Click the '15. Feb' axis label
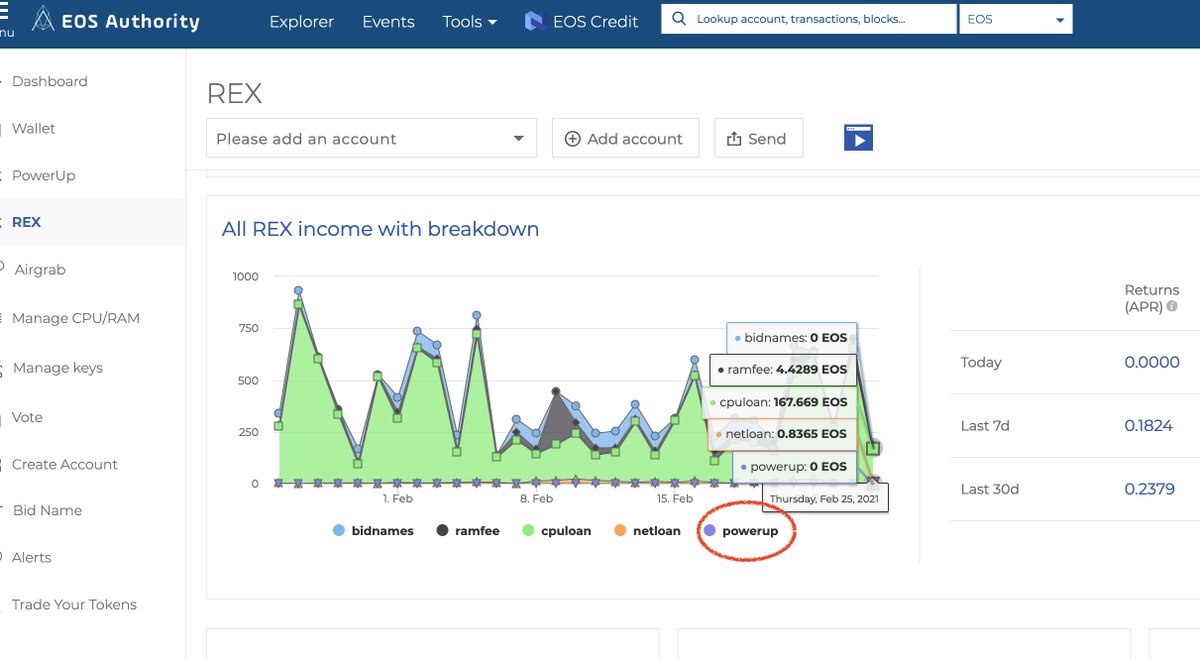The image size is (1200, 659). pos(675,498)
